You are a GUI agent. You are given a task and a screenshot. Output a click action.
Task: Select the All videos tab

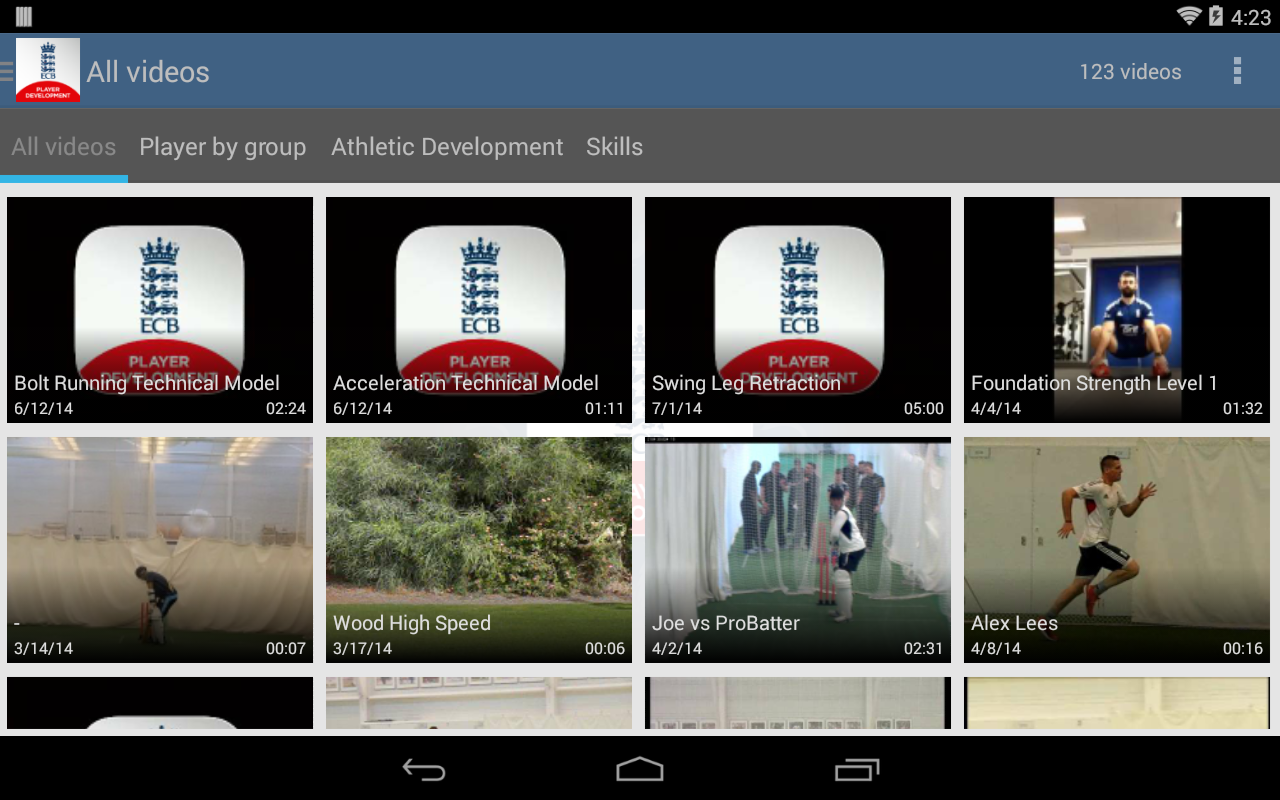[x=64, y=147]
